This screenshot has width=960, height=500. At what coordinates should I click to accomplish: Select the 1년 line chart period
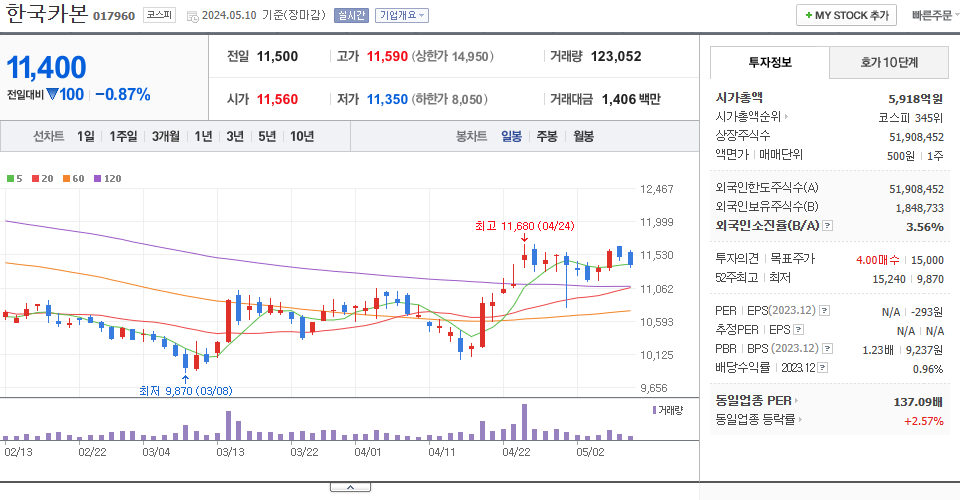pos(203,136)
